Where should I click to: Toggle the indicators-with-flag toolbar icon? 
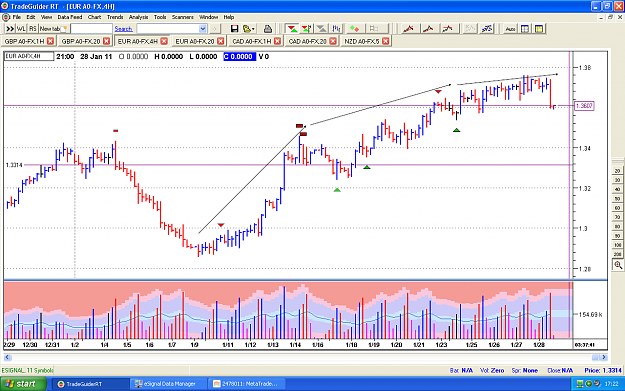[x=307, y=29]
